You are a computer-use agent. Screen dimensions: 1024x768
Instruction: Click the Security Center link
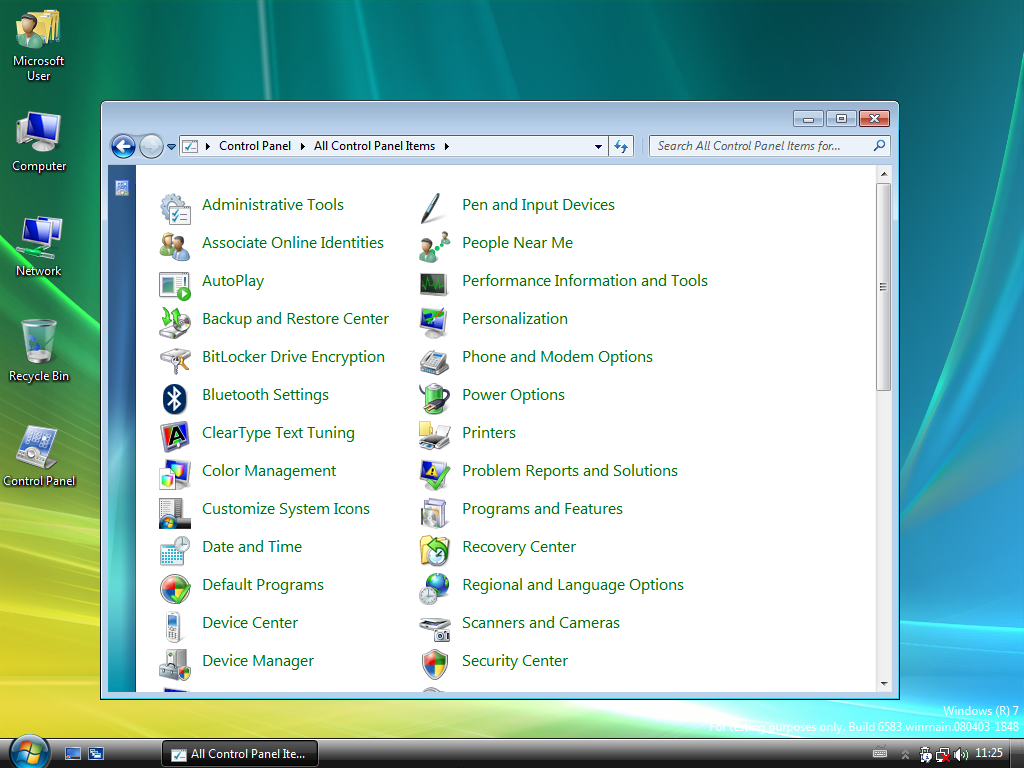click(515, 661)
